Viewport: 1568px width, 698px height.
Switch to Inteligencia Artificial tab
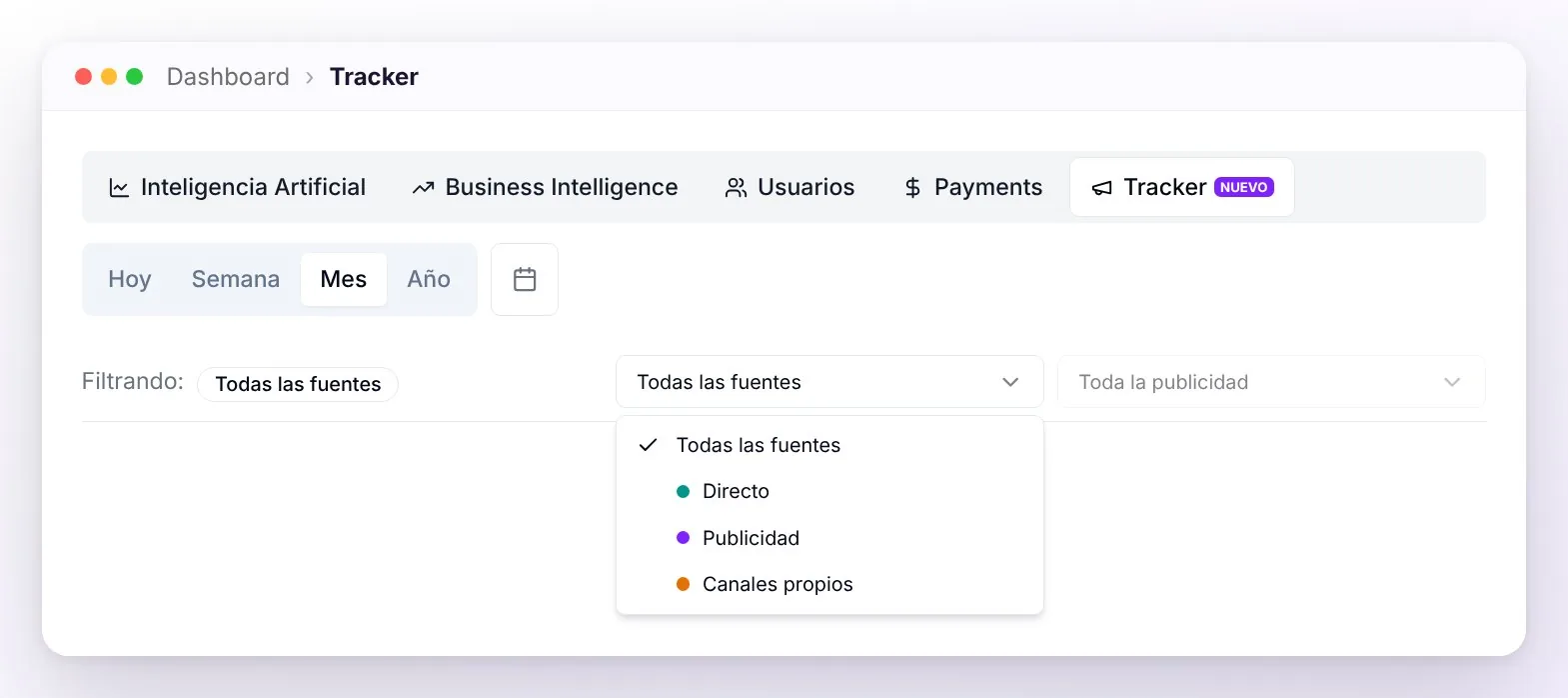(x=238, y=187)
